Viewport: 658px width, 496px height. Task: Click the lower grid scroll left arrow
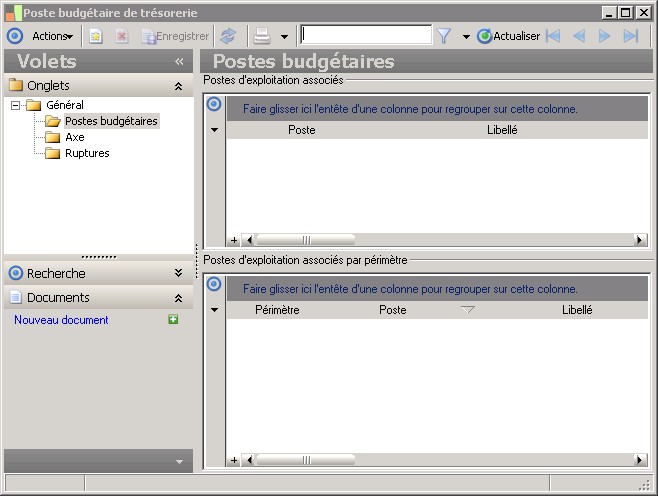(x=250, y=460)
